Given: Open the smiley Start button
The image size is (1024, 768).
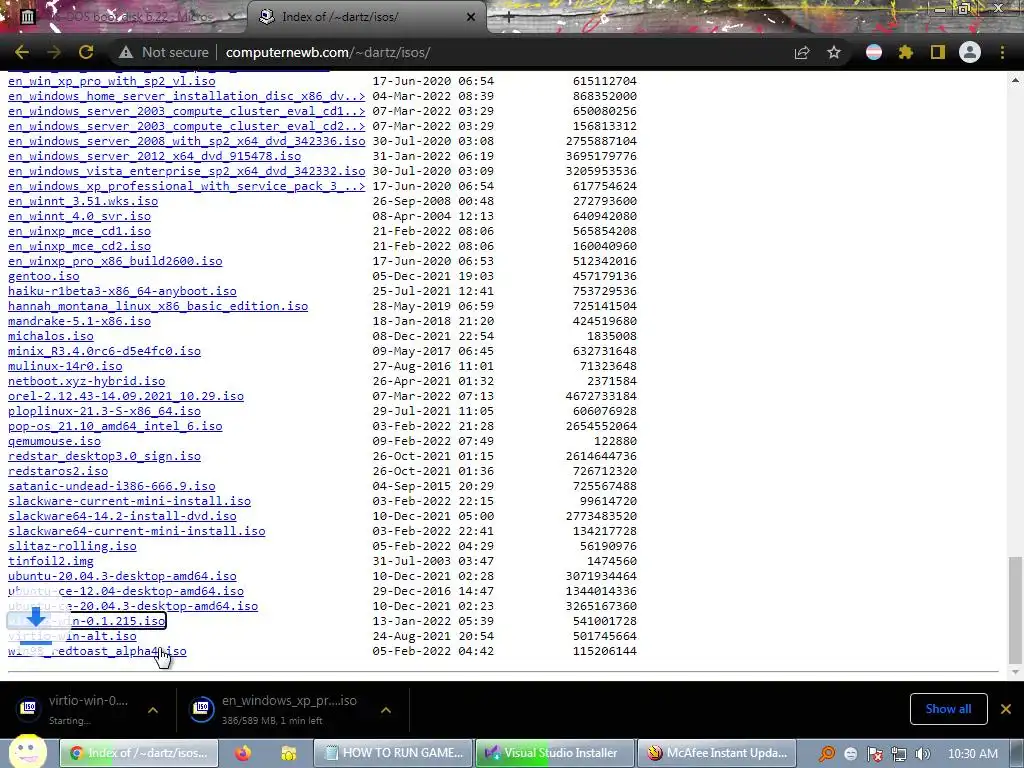Looking at the screenshot, I should tap(27, 751).
